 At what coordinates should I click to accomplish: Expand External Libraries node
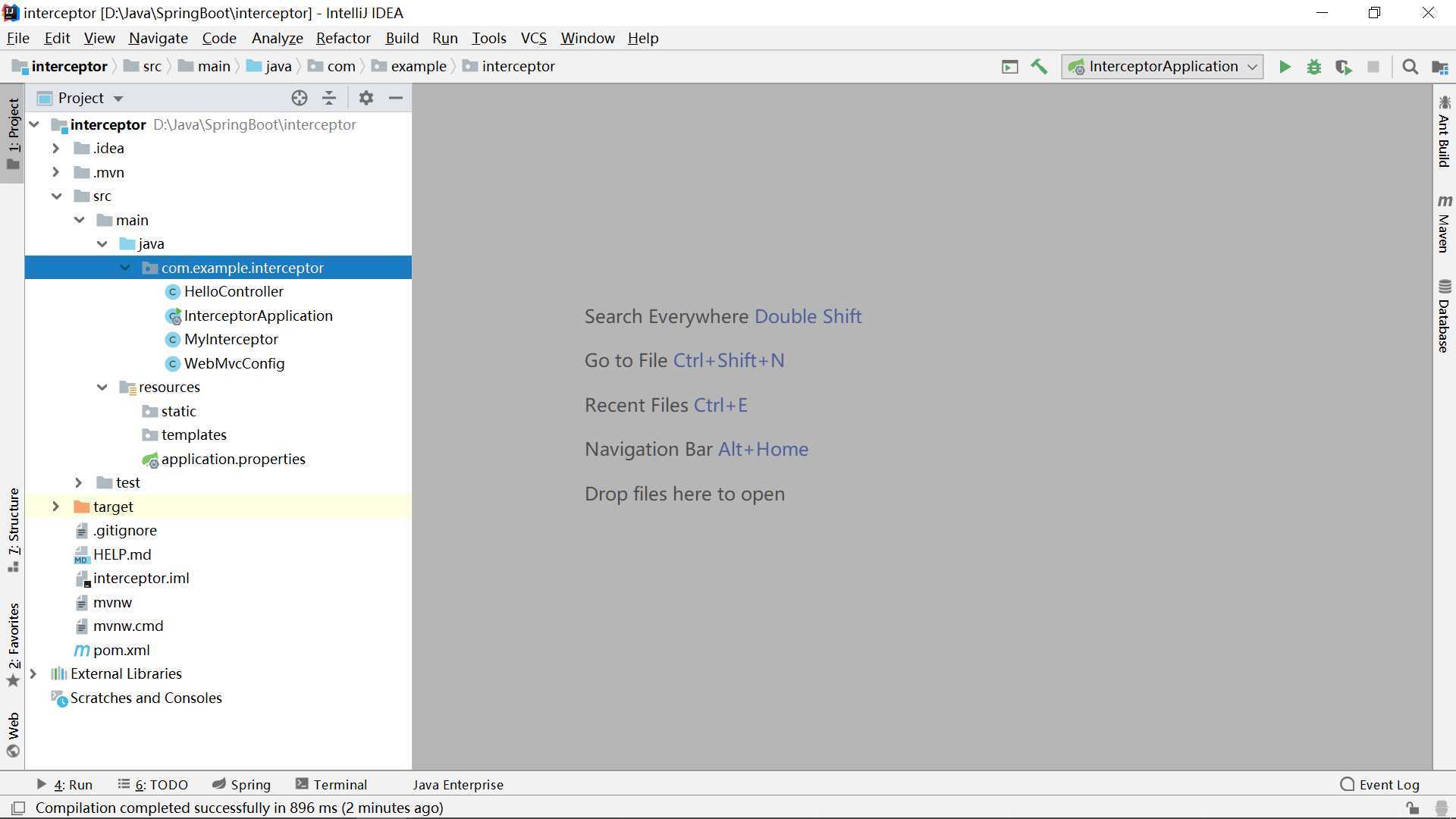tap(33, 674)
